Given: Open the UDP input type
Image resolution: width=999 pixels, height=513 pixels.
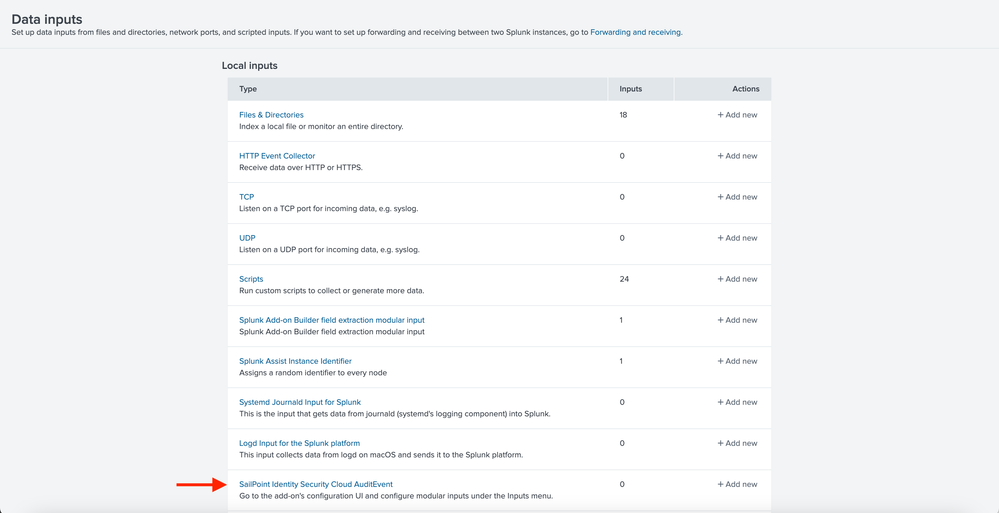Looking at the screenshot, I should point(247,238).
